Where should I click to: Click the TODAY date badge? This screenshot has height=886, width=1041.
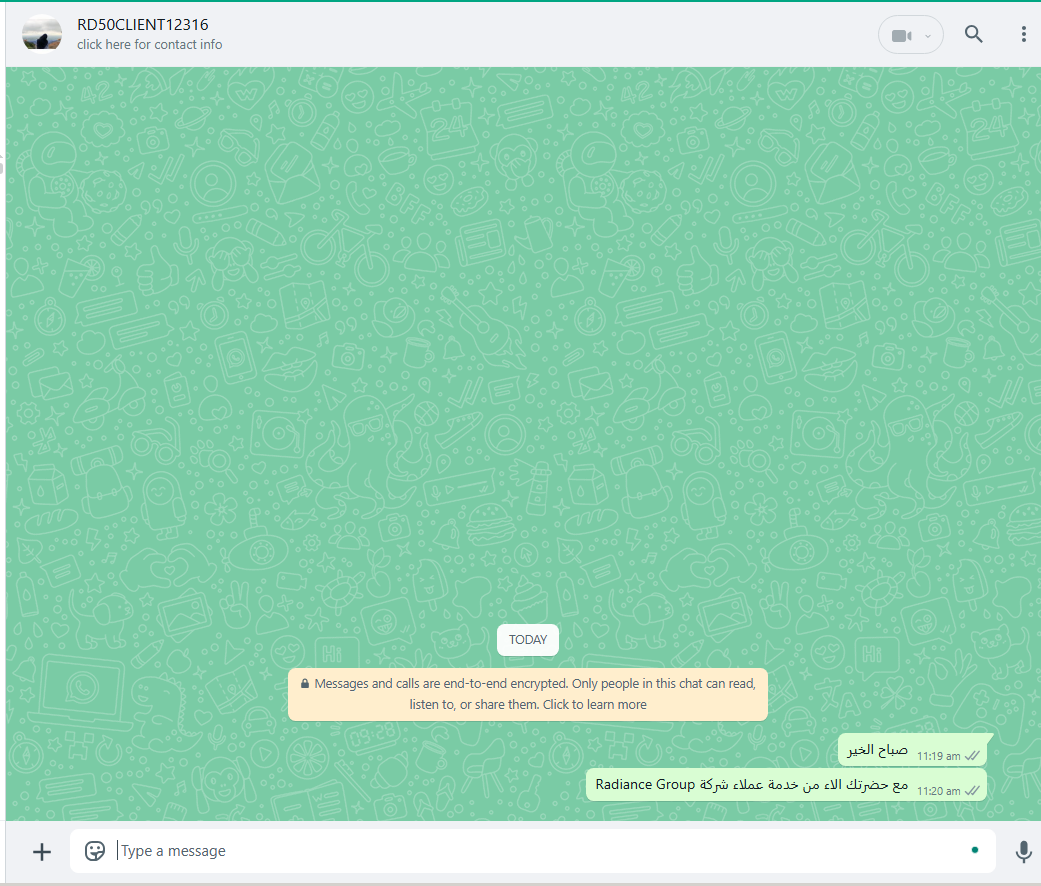click(x=528, y=640)
